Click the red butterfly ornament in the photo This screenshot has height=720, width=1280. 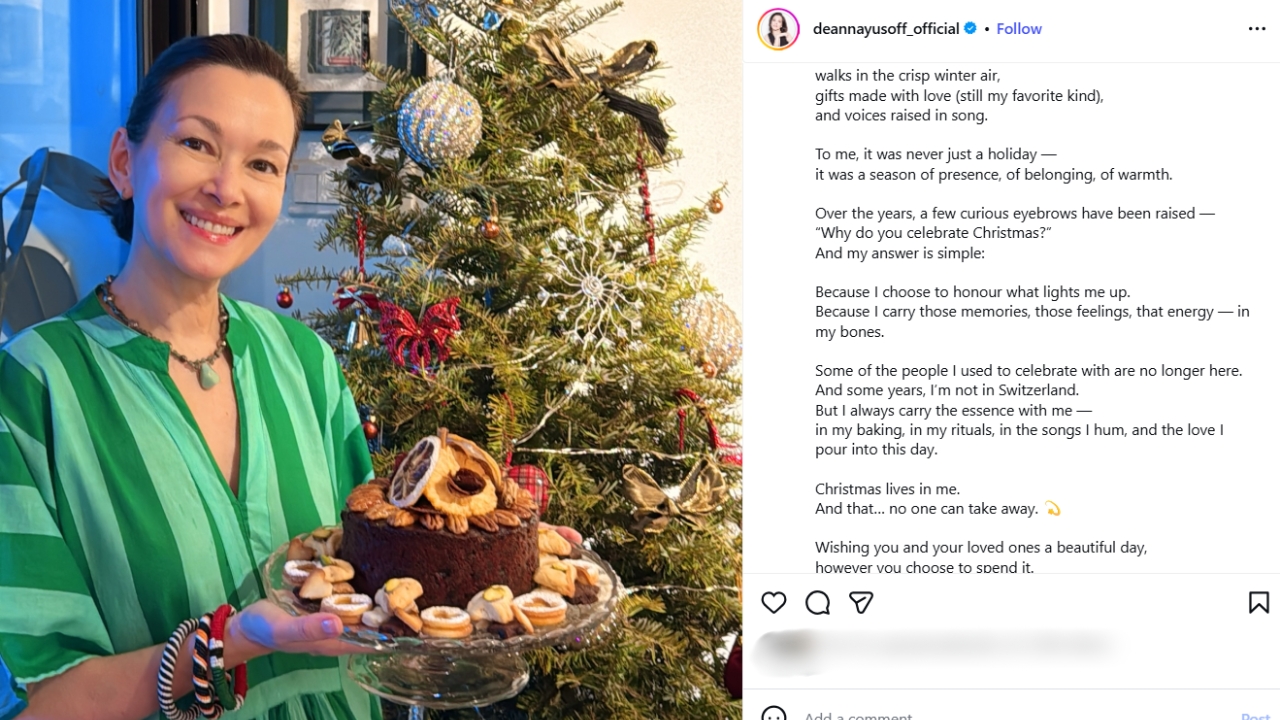click(417, 332)
